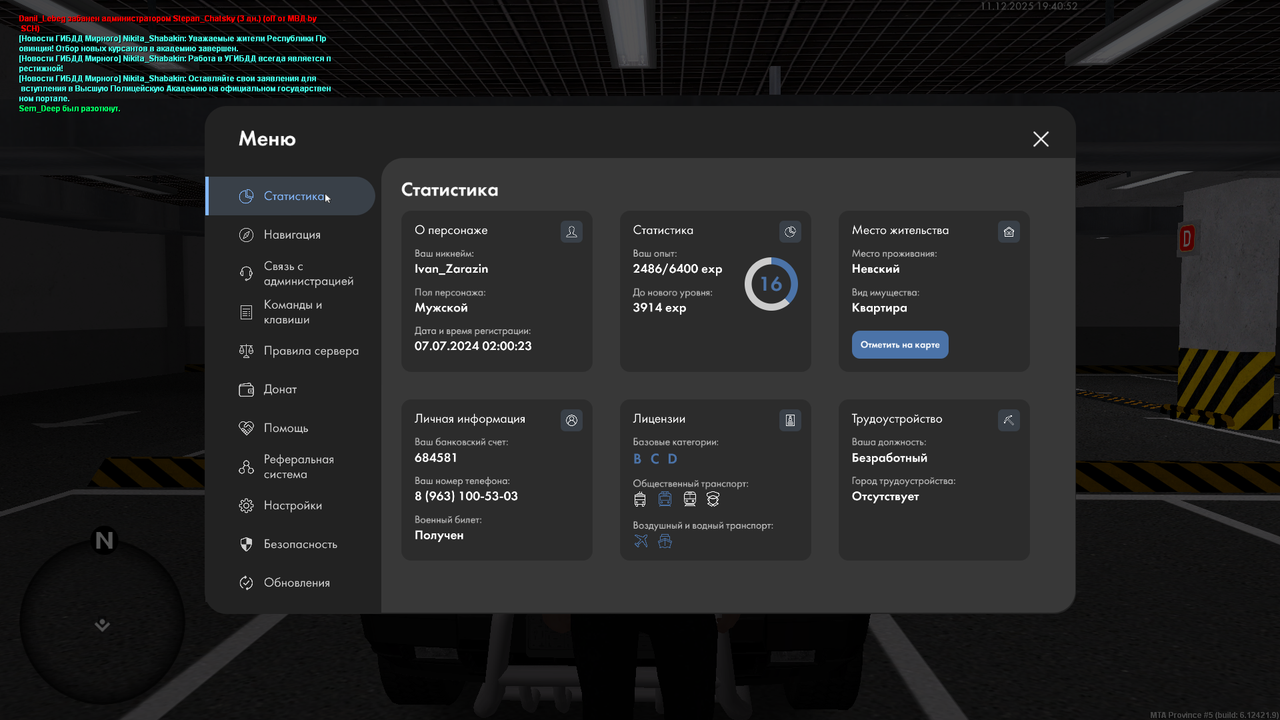Viewport: 1280px width, 720px height.
Task: Click the Квартира property type value
Action: pos(880,308)
